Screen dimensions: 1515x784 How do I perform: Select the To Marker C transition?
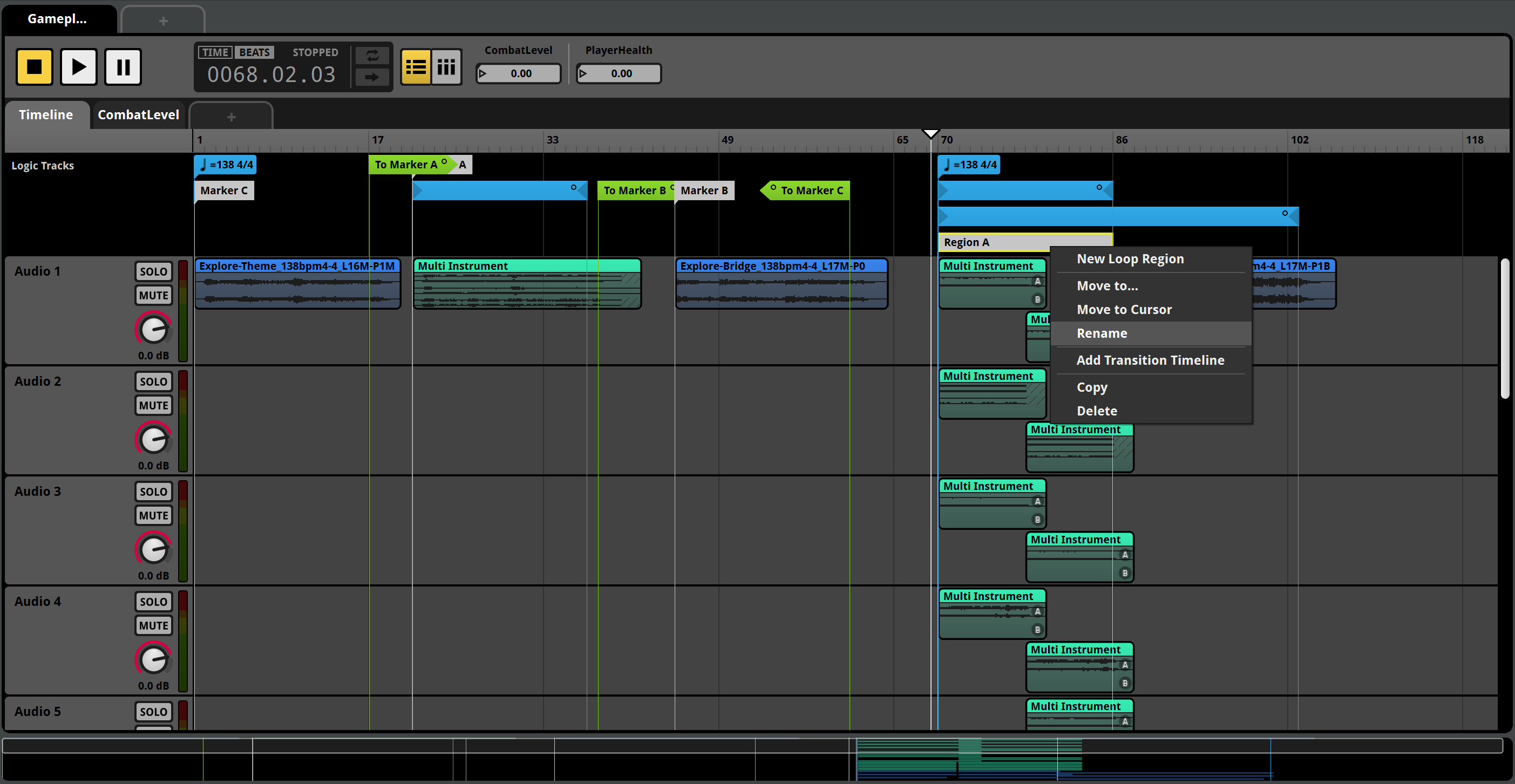point(805,190)
